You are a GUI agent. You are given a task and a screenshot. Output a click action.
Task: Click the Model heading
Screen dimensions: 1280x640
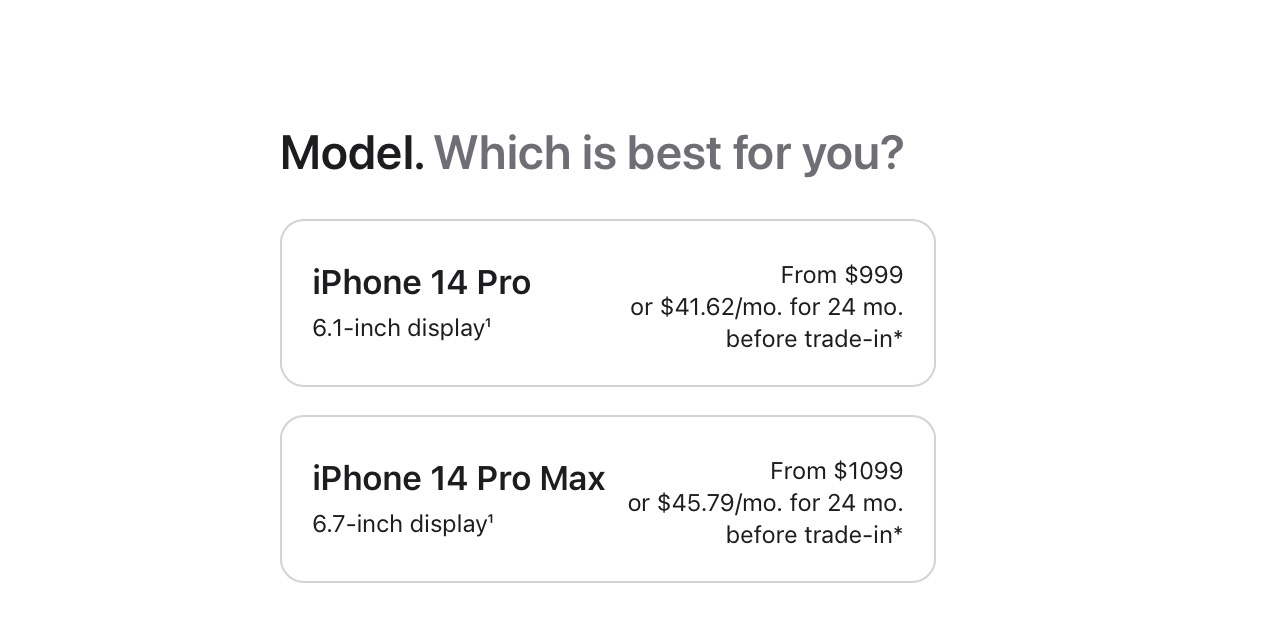click(350, 152)
